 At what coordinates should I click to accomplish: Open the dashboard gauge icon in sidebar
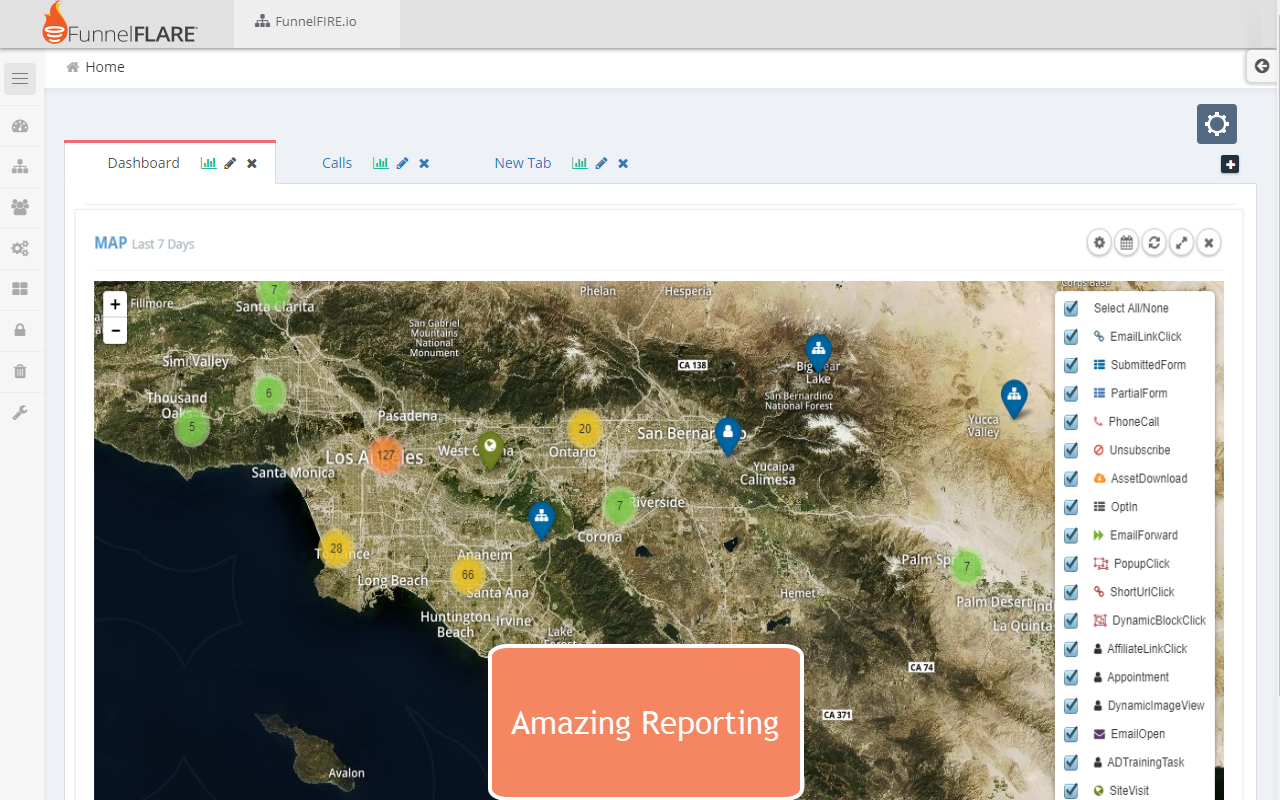[x=20, y=126]
